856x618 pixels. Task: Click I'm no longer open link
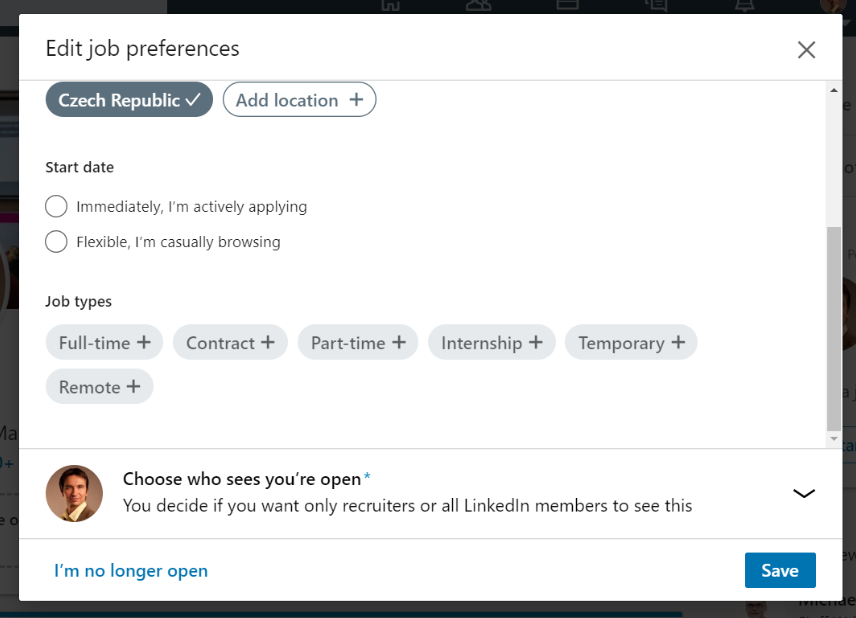coord(131,571)
